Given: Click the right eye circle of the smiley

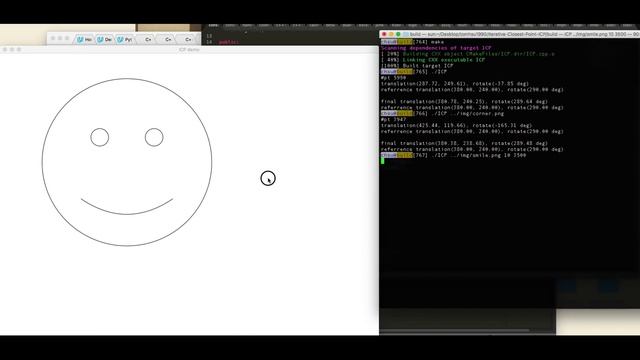Looking at the screenshot, I should coord(154,137).
